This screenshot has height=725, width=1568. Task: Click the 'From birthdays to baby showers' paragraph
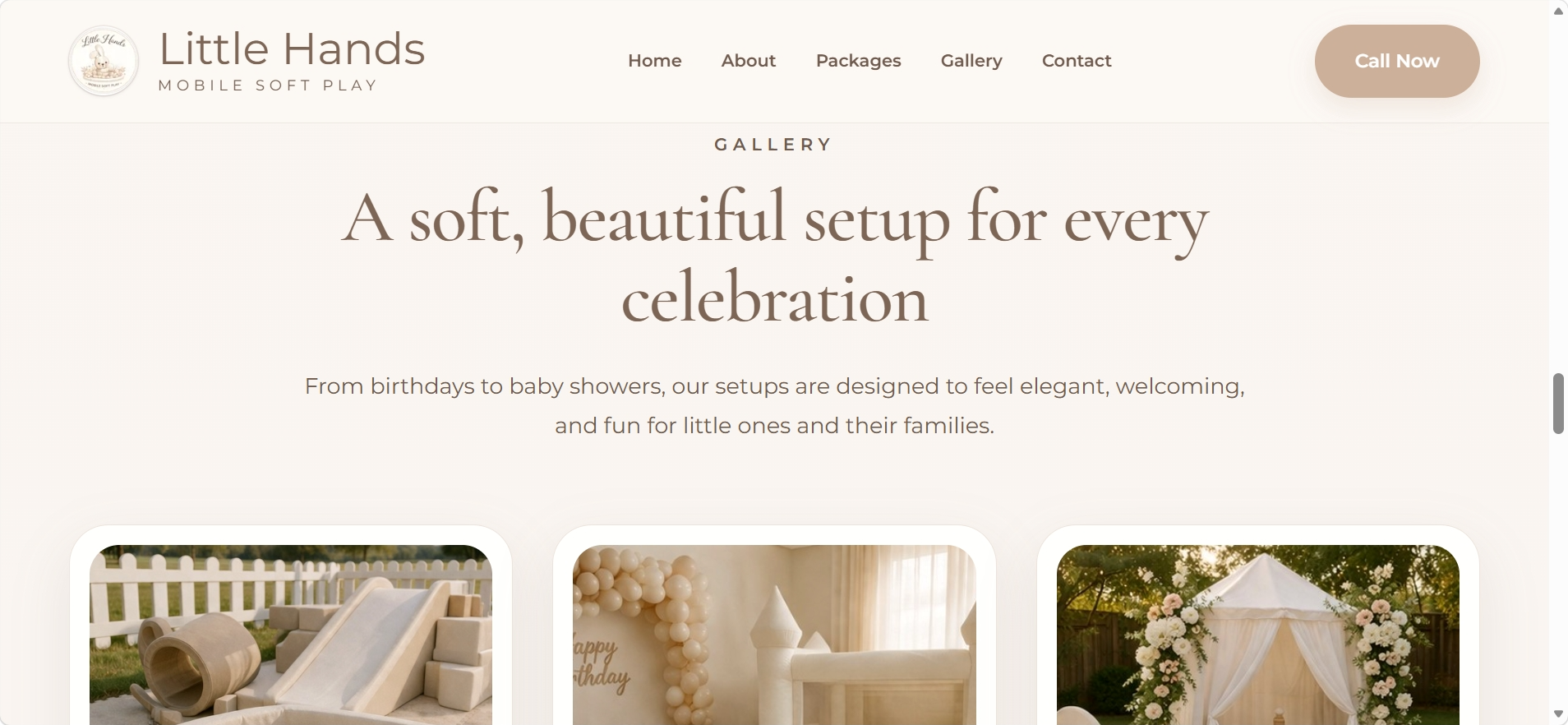774,405
